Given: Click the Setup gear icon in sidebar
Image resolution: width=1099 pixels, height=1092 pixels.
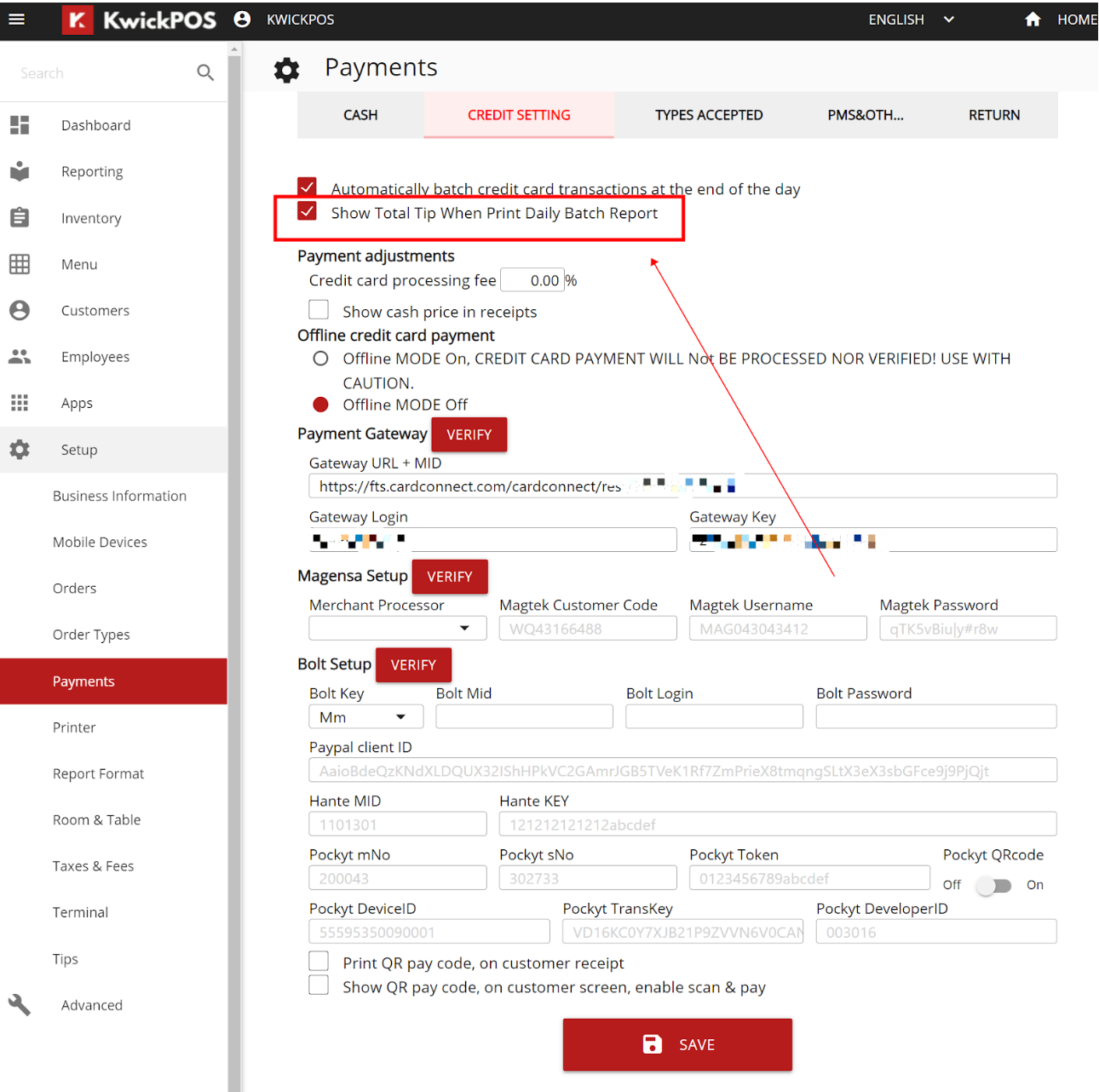Looking at the screenshot, I should click(x=20, y=449).
